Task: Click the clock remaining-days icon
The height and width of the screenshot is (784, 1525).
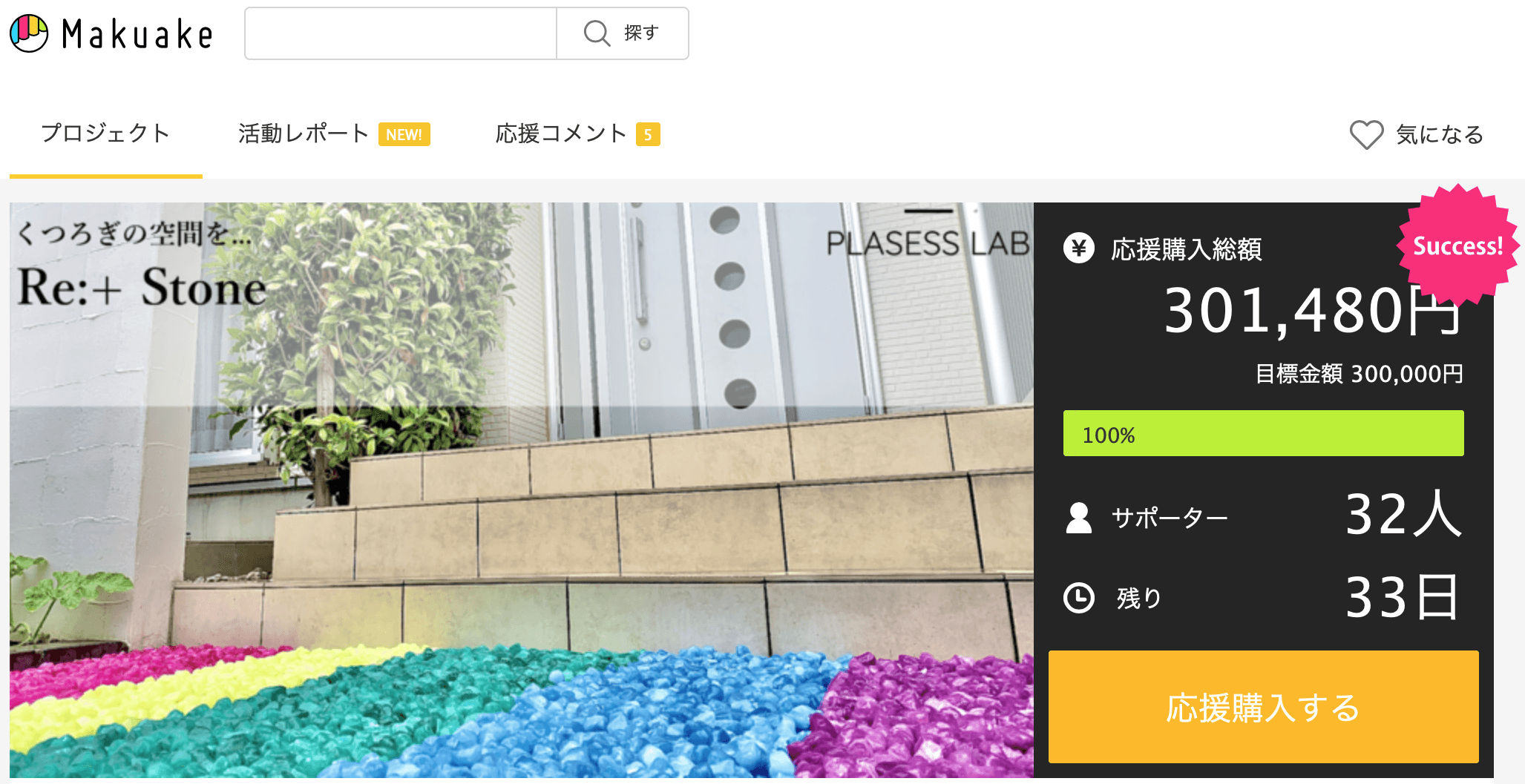Action: pyautogui.click(x=1078, y=598)
